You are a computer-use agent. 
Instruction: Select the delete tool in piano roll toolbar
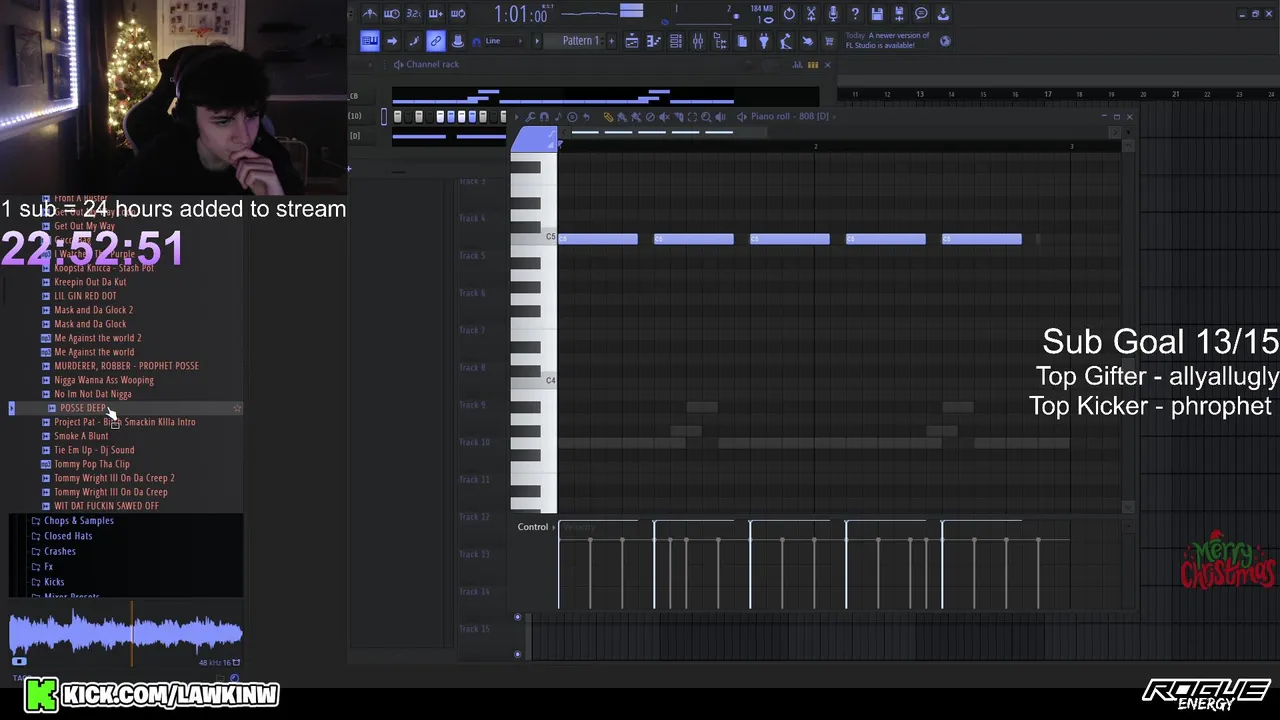(650, 117)
